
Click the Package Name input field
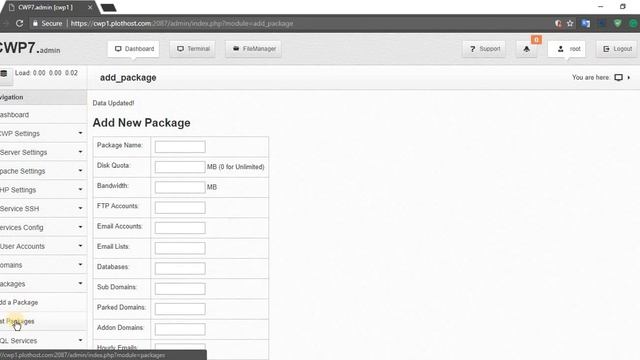pyautogui.click(x=180, y=147)
